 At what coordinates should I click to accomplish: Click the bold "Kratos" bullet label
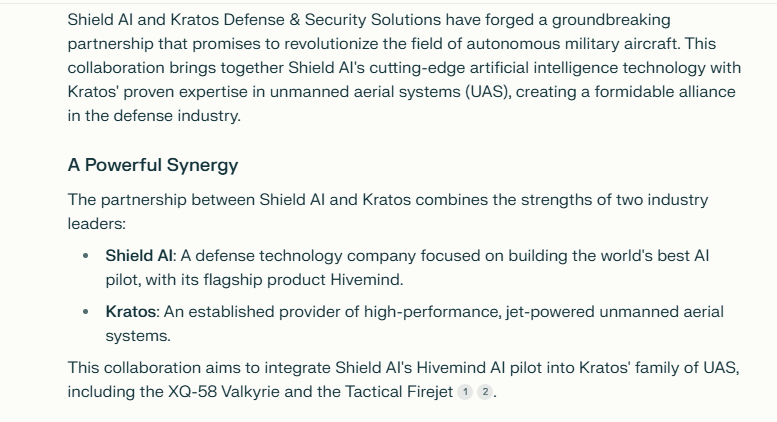pyautogui.click(x=132, y=312)
